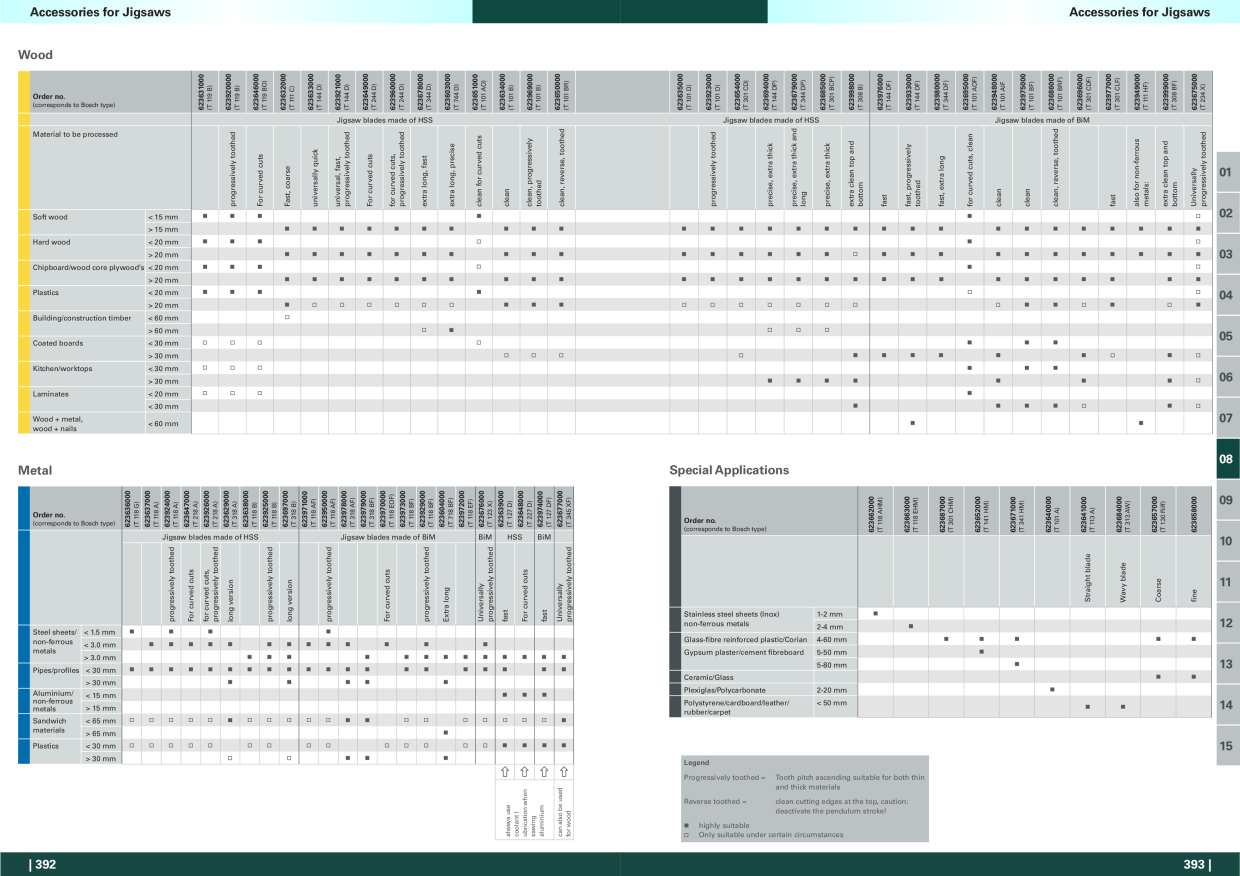Jump to section tab 10

pos(1227,541)
